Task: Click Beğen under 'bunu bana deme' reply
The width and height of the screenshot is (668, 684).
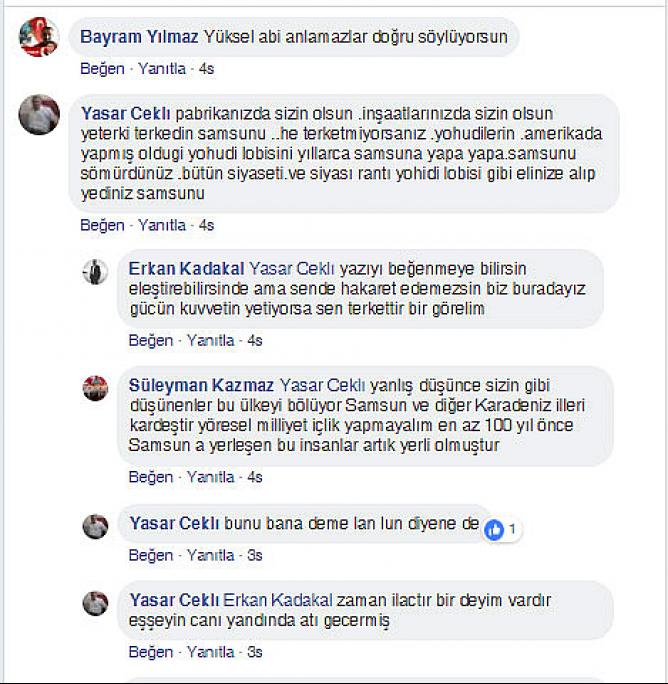Action: click(x=151, y=555)
